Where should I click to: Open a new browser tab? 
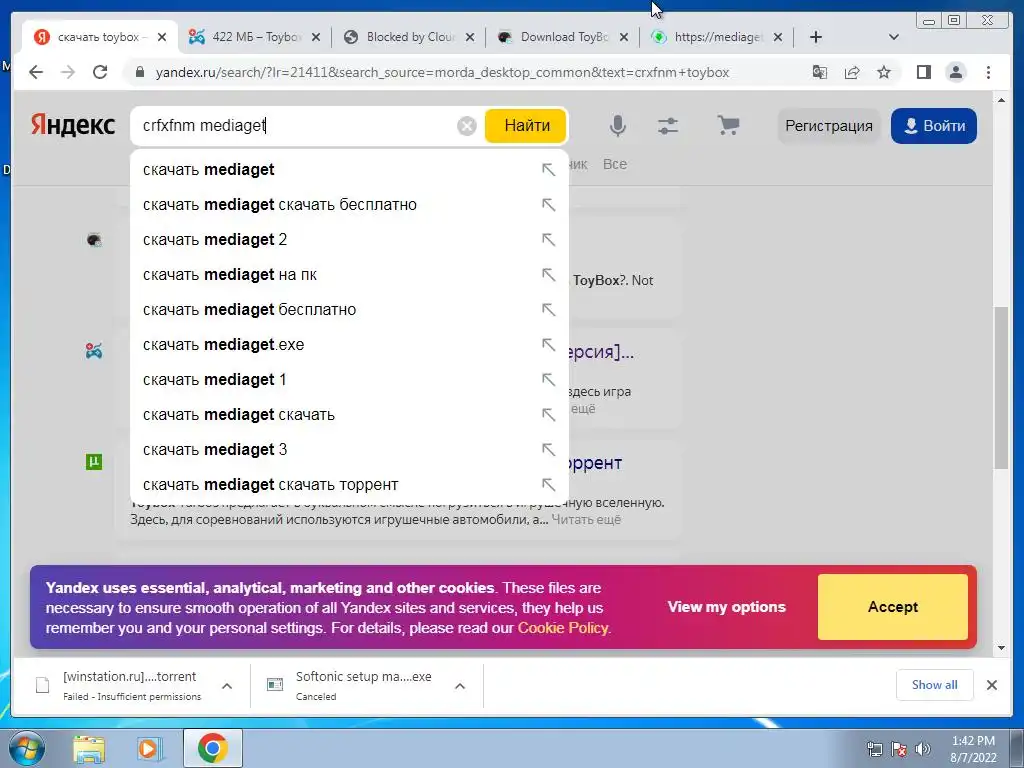click(816, 37)
